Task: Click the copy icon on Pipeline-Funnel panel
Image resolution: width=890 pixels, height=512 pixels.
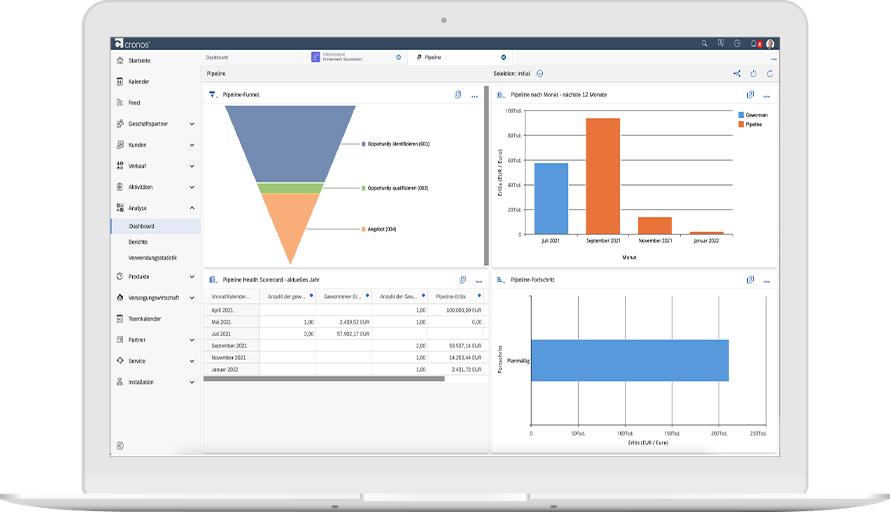Action: point(458,94)
